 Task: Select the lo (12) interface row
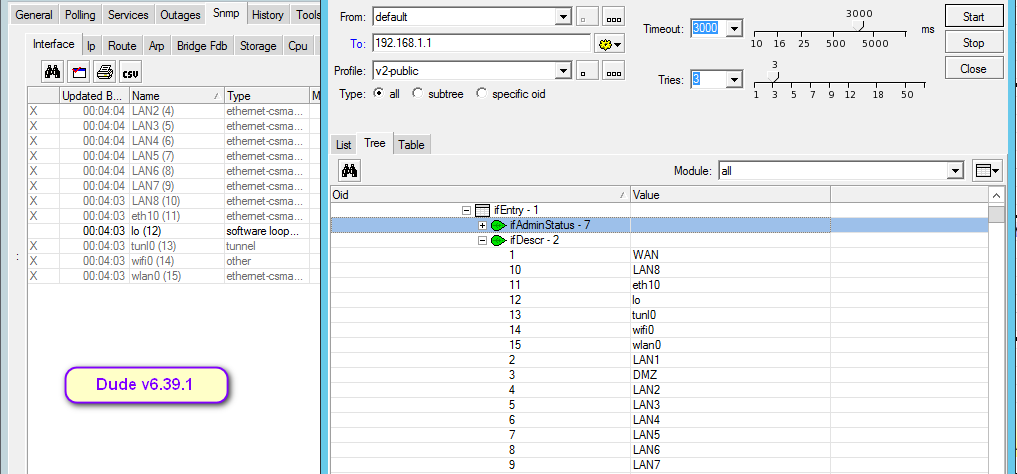pos(174,231)
